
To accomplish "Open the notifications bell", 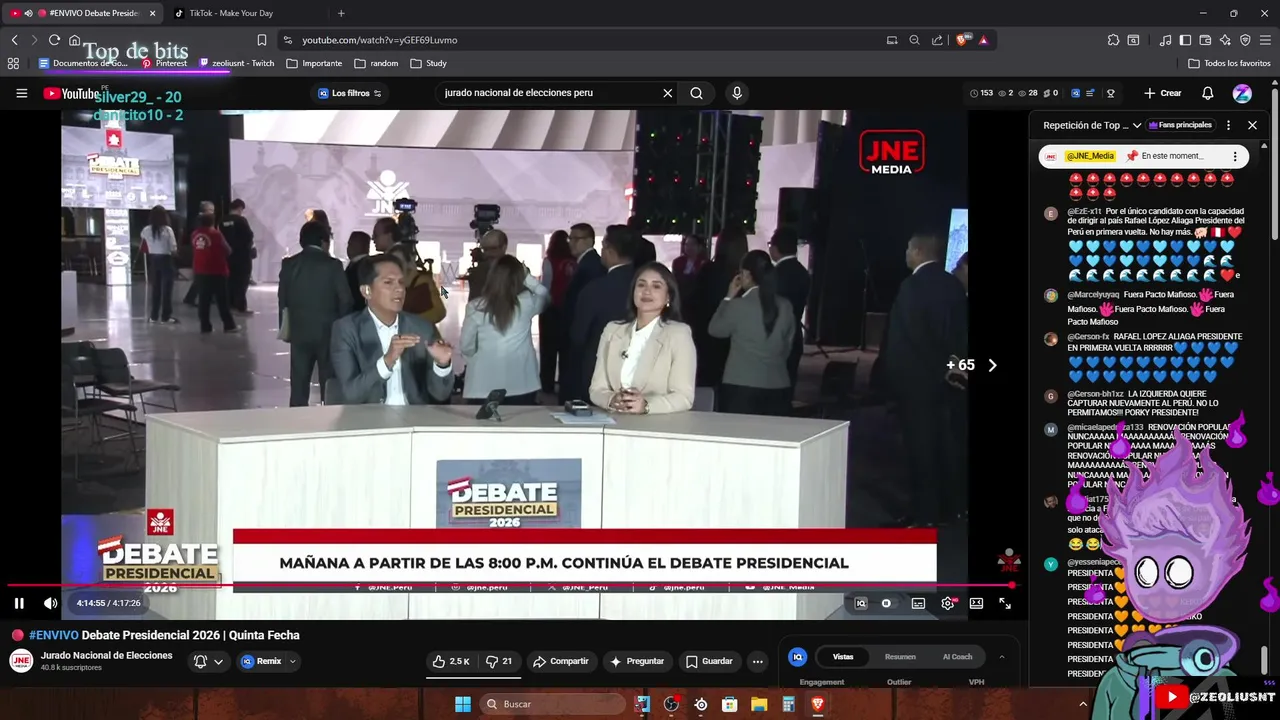I will click(x=1207, y=93).
